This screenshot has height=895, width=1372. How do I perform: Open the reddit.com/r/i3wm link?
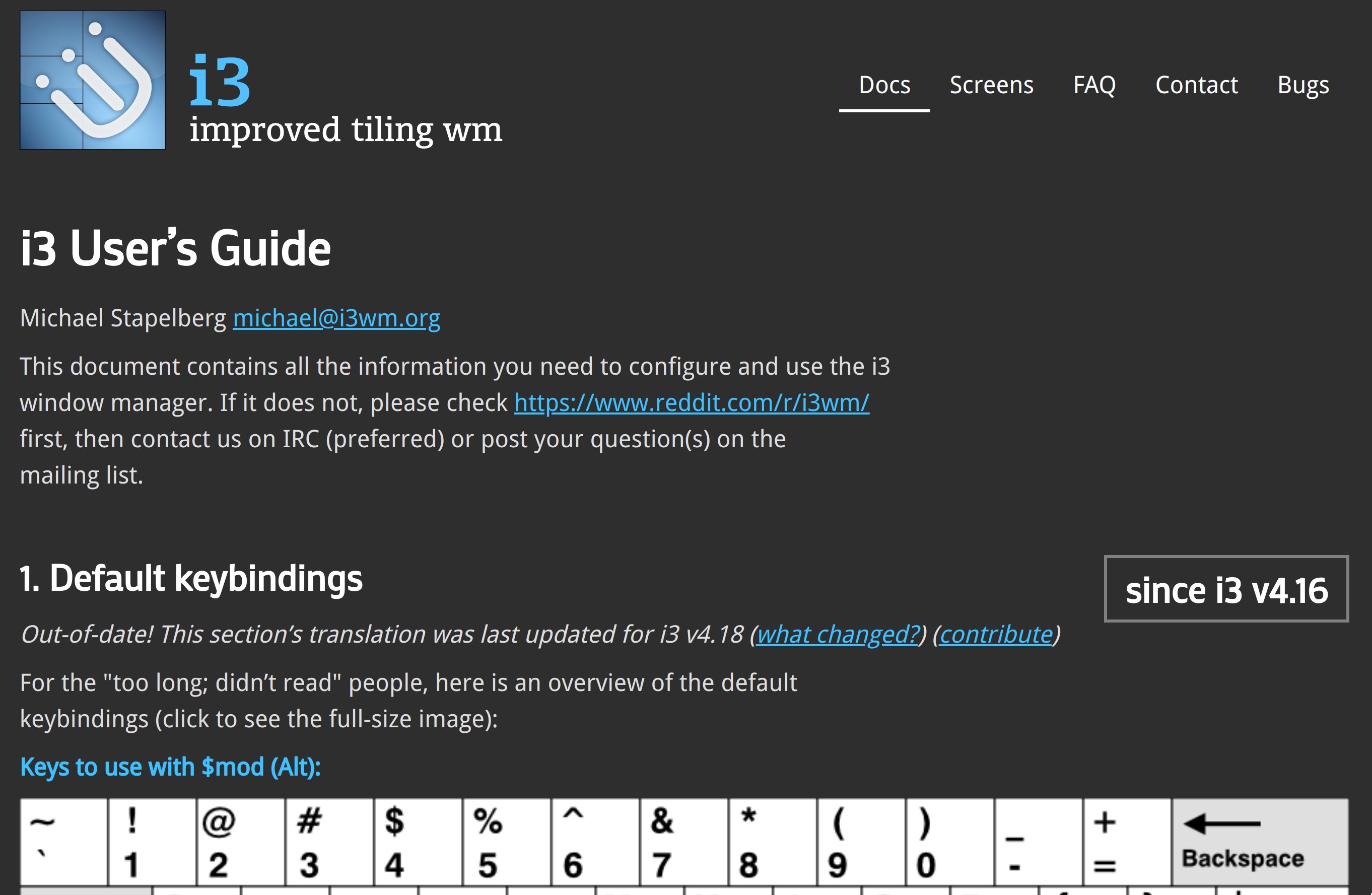pos(691,402)
